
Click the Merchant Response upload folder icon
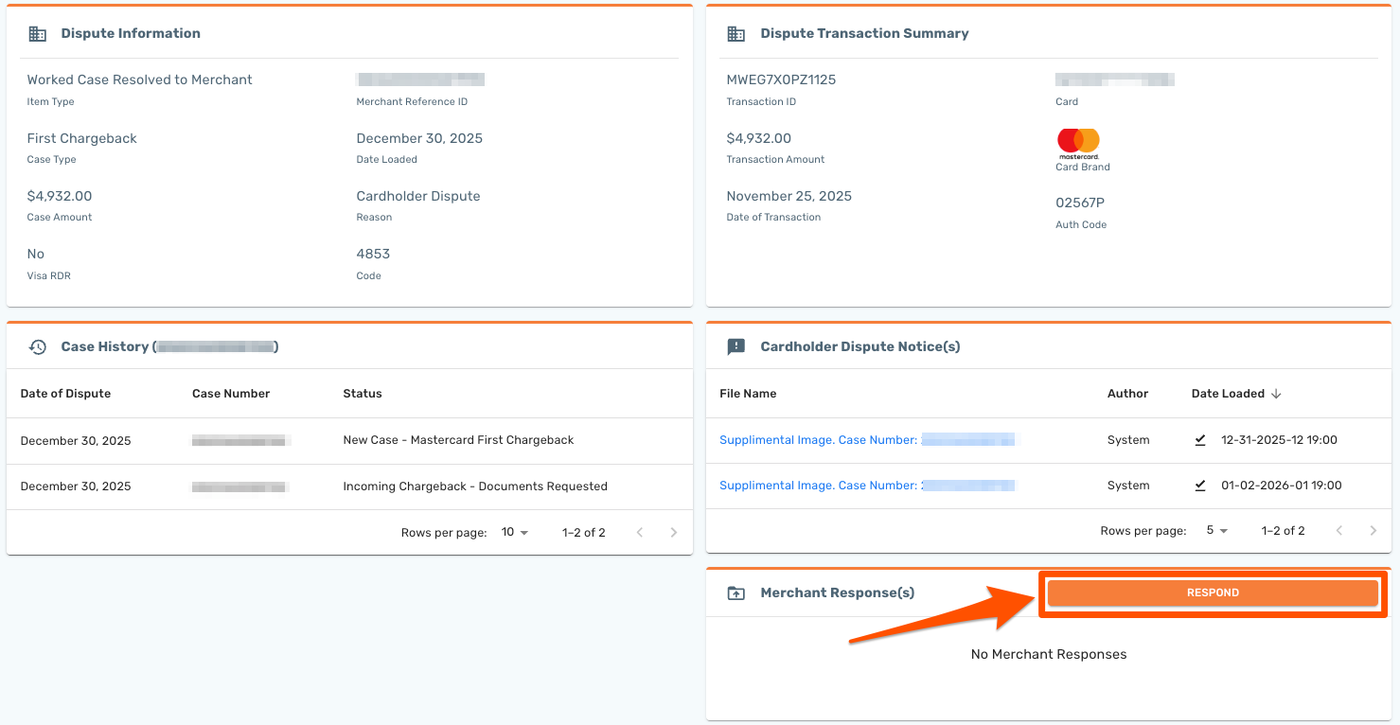[736, 593]
